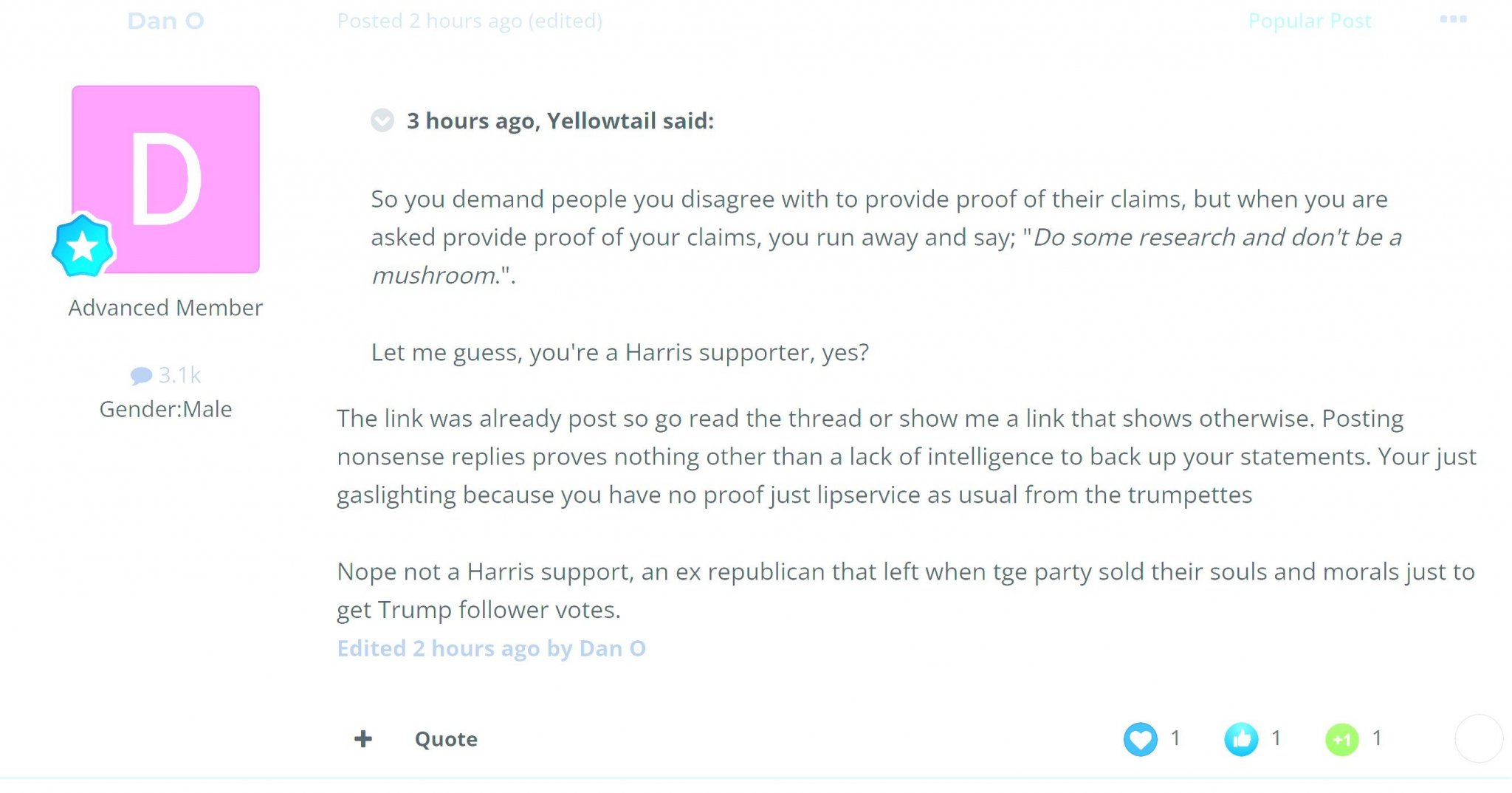This screenshot has width=1512, height=793.
Task: View the Popular Post label
Action: tap(1310, 21)
